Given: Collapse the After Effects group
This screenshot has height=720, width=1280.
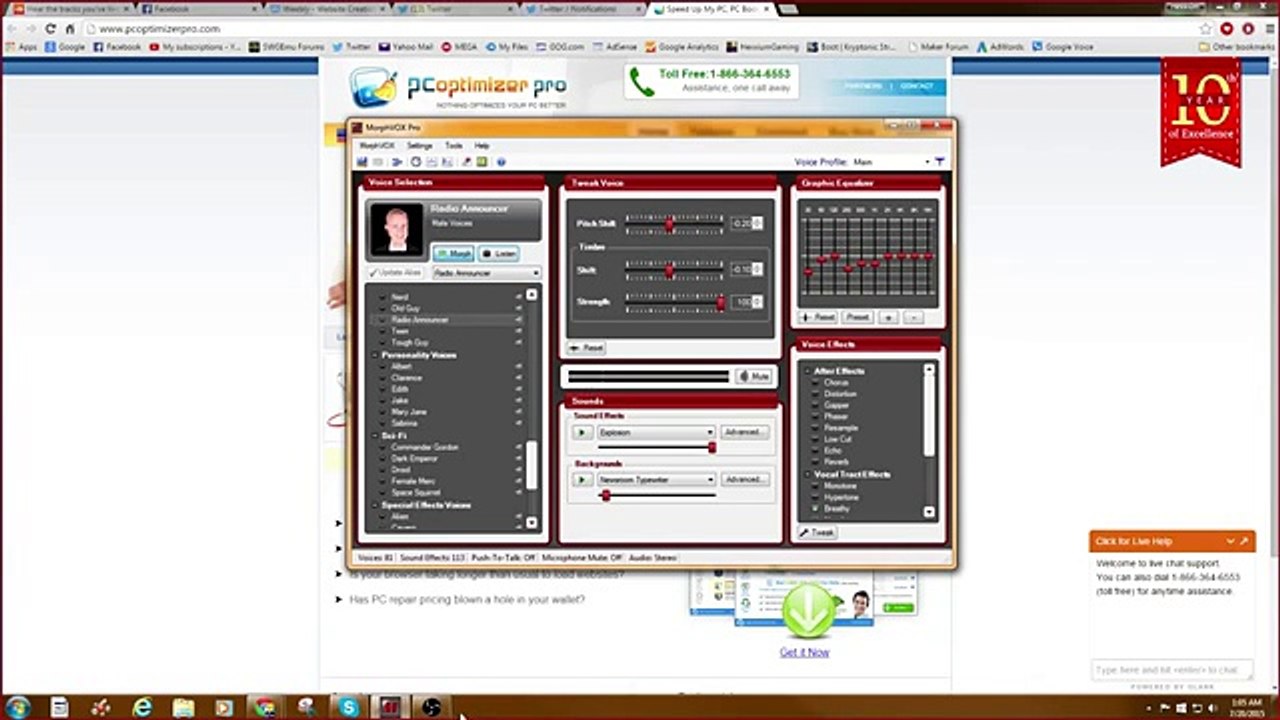Looking at the screenshot, I should [807, 371].
